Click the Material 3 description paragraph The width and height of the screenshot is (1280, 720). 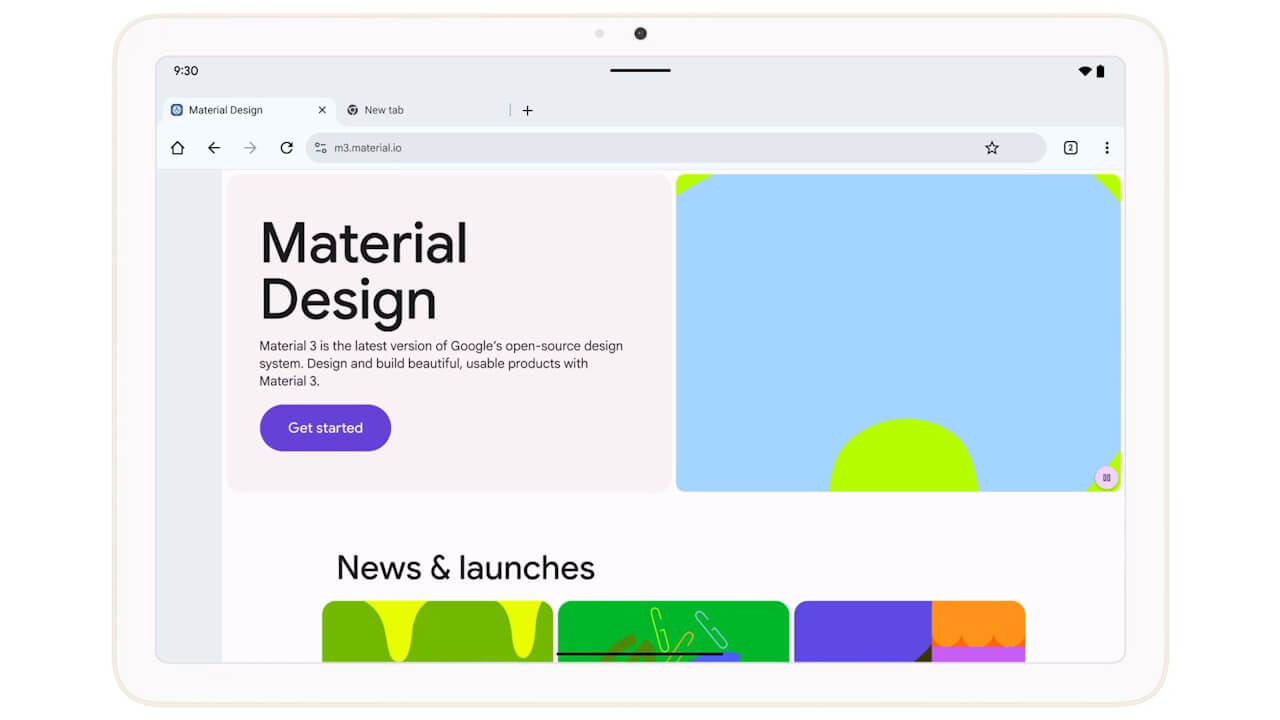[441, 364]
